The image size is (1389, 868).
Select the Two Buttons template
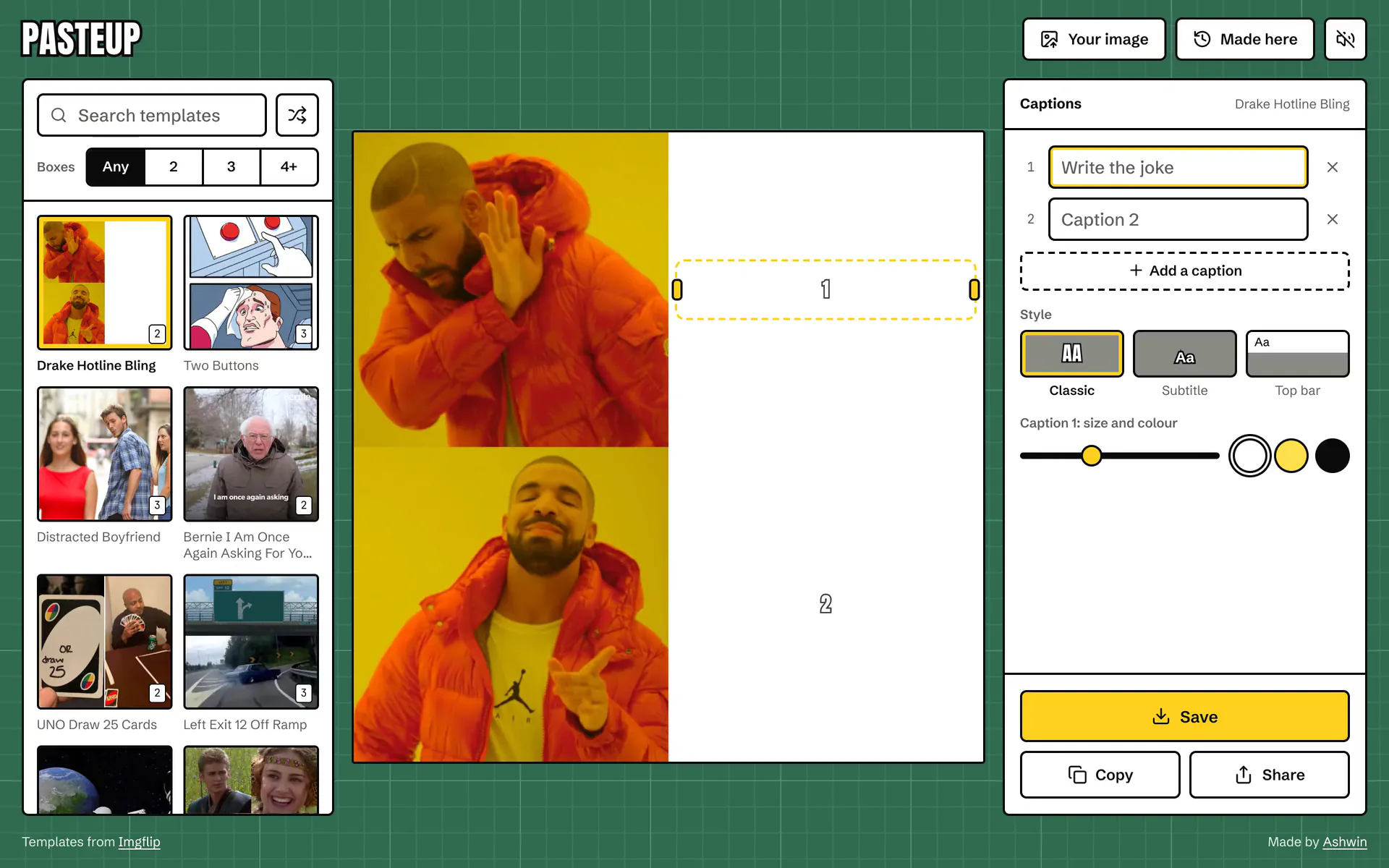coord(251,283)
